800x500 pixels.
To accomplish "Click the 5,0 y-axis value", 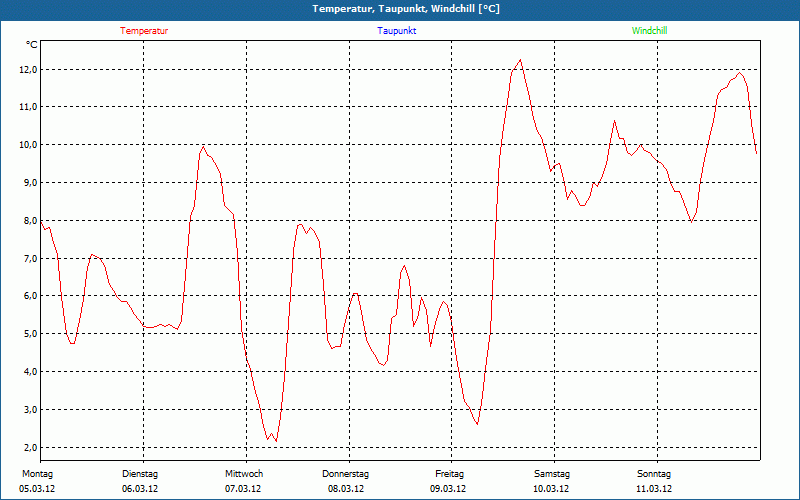I will (x=30, y=334).
